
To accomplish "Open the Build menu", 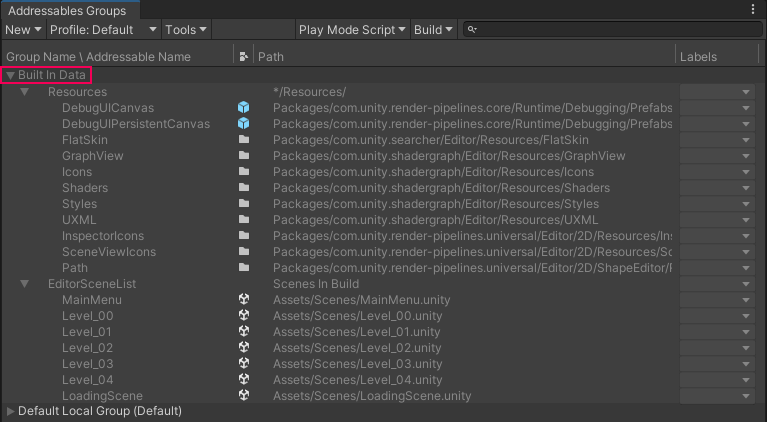I will [x=433, y=30].
